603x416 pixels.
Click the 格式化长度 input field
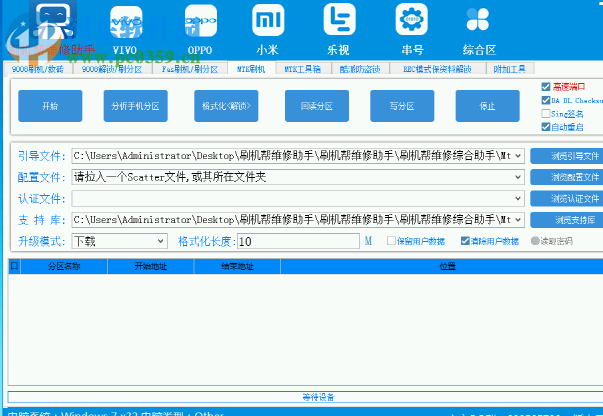coord(298,241)
